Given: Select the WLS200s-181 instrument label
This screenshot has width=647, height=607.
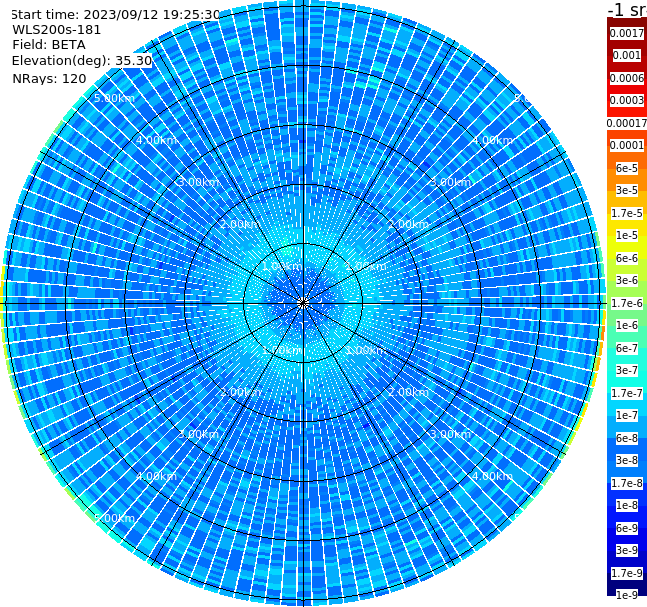Looking at the screenshot, I should (57, 30).
